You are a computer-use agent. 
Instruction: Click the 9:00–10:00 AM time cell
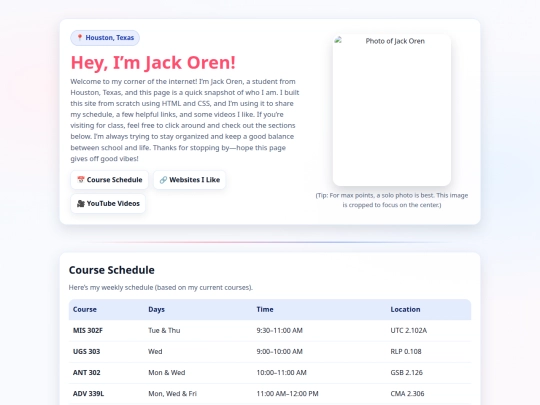click(x=279, y=352)
